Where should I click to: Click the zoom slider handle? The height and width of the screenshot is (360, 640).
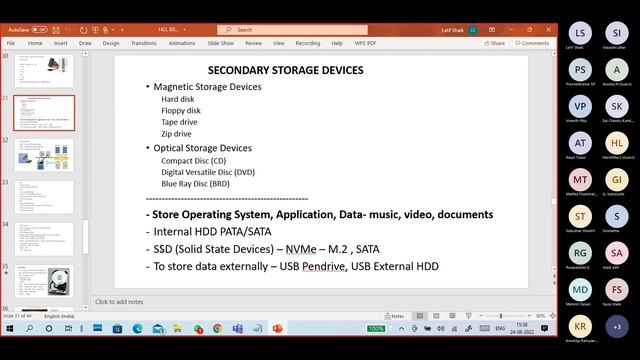click(x=501, y=316)
